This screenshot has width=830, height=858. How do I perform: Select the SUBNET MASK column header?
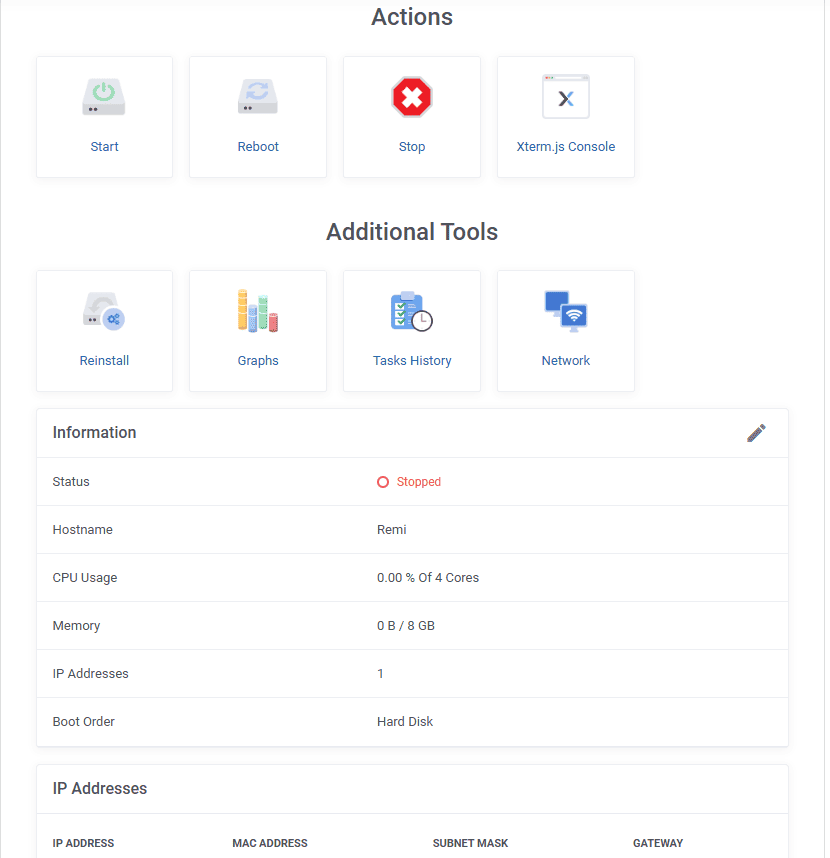click(x=470, y=843)
